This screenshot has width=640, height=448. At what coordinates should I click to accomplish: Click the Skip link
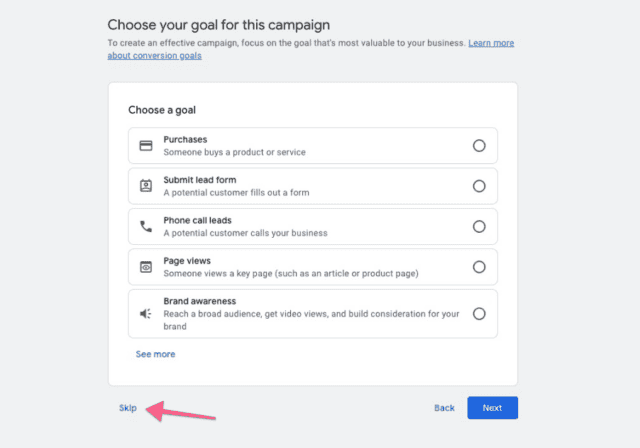click(128, 408)
